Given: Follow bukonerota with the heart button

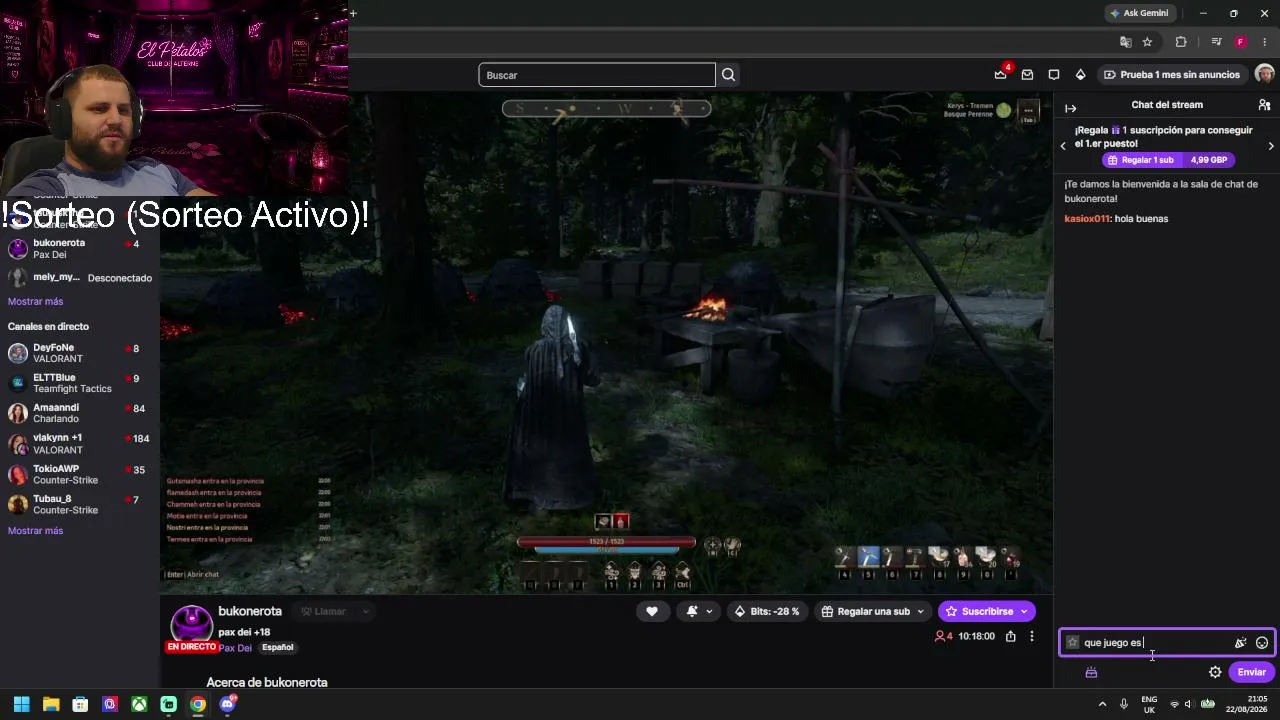Looking at the screenshot, I should (x=652, y=611).
